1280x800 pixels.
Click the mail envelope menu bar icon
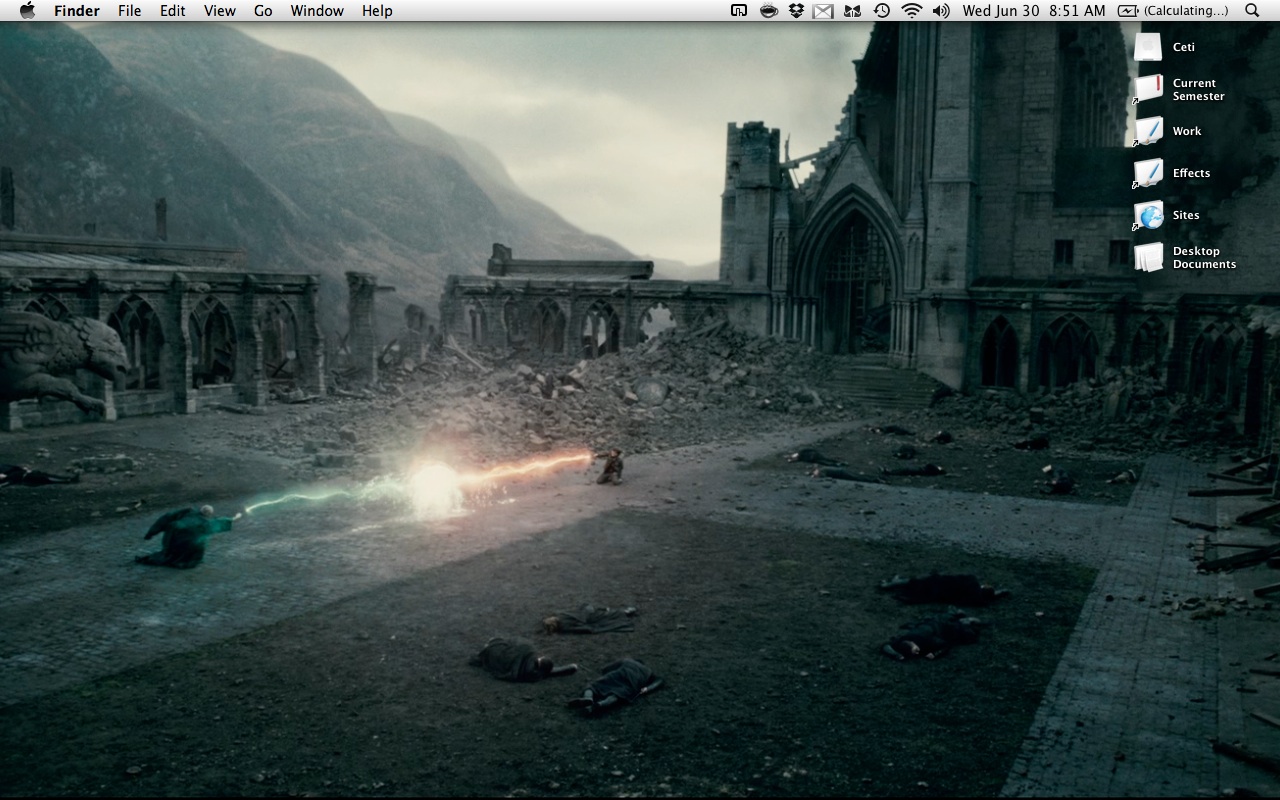click(823, 11)
